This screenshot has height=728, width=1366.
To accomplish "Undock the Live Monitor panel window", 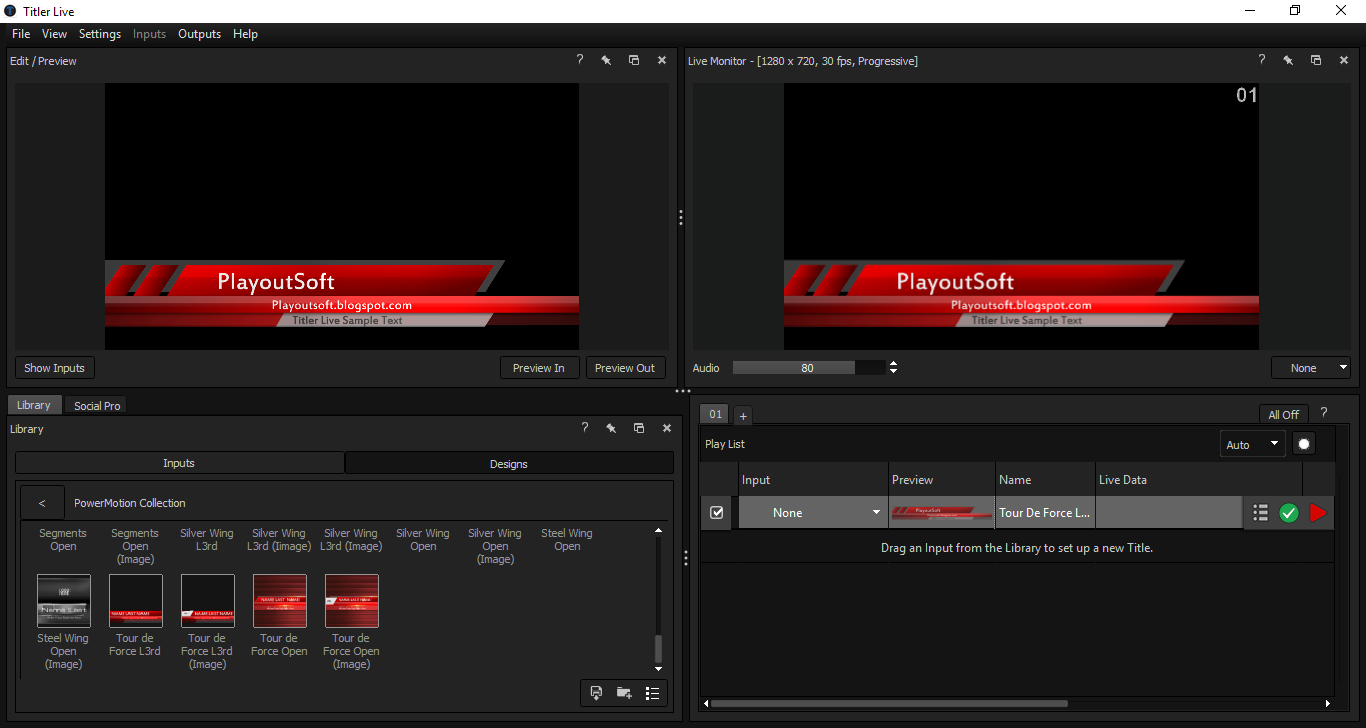I will pyautogui.click(x=1316, y=60).
